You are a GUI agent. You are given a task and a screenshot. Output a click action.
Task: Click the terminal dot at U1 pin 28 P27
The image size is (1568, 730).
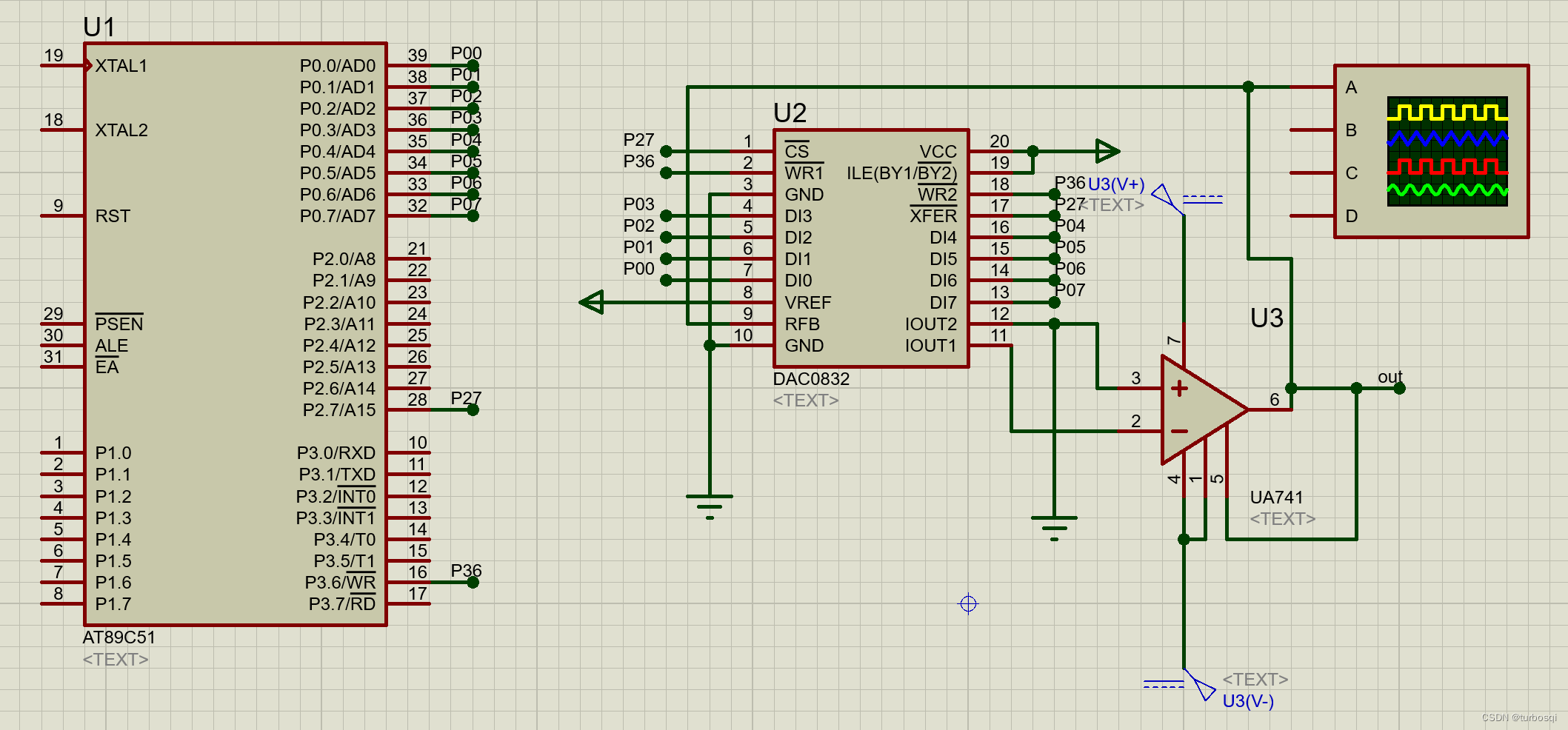pyautogui.click(x=473, y=409)
